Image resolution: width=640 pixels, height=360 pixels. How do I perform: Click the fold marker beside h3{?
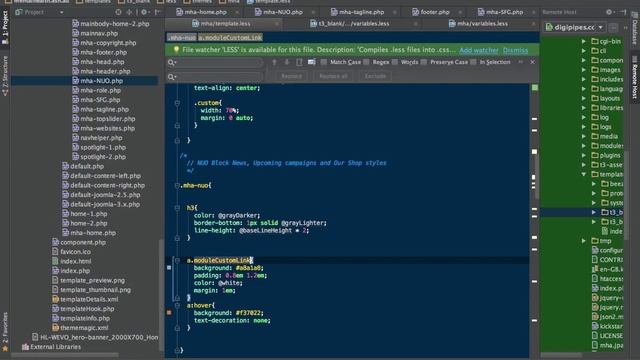coord(177,208)
